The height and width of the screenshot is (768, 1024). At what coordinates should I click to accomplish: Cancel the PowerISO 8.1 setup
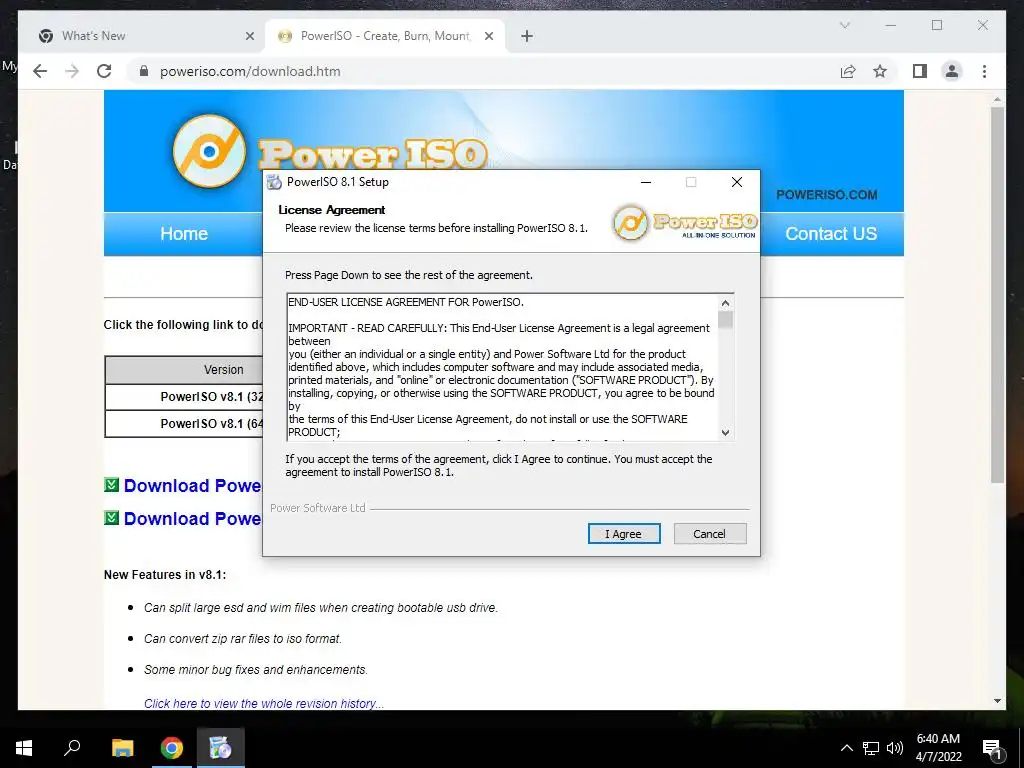coord(709,534)
